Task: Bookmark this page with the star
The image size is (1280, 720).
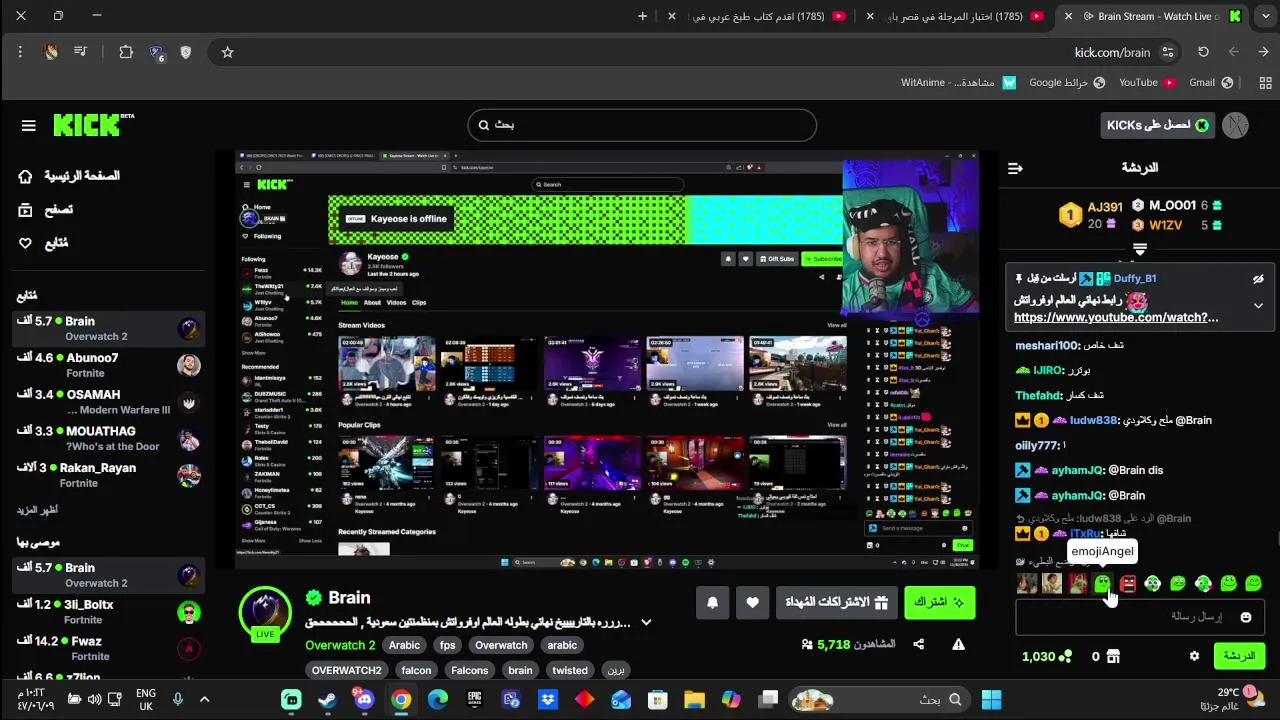Action: coord(227,52)
